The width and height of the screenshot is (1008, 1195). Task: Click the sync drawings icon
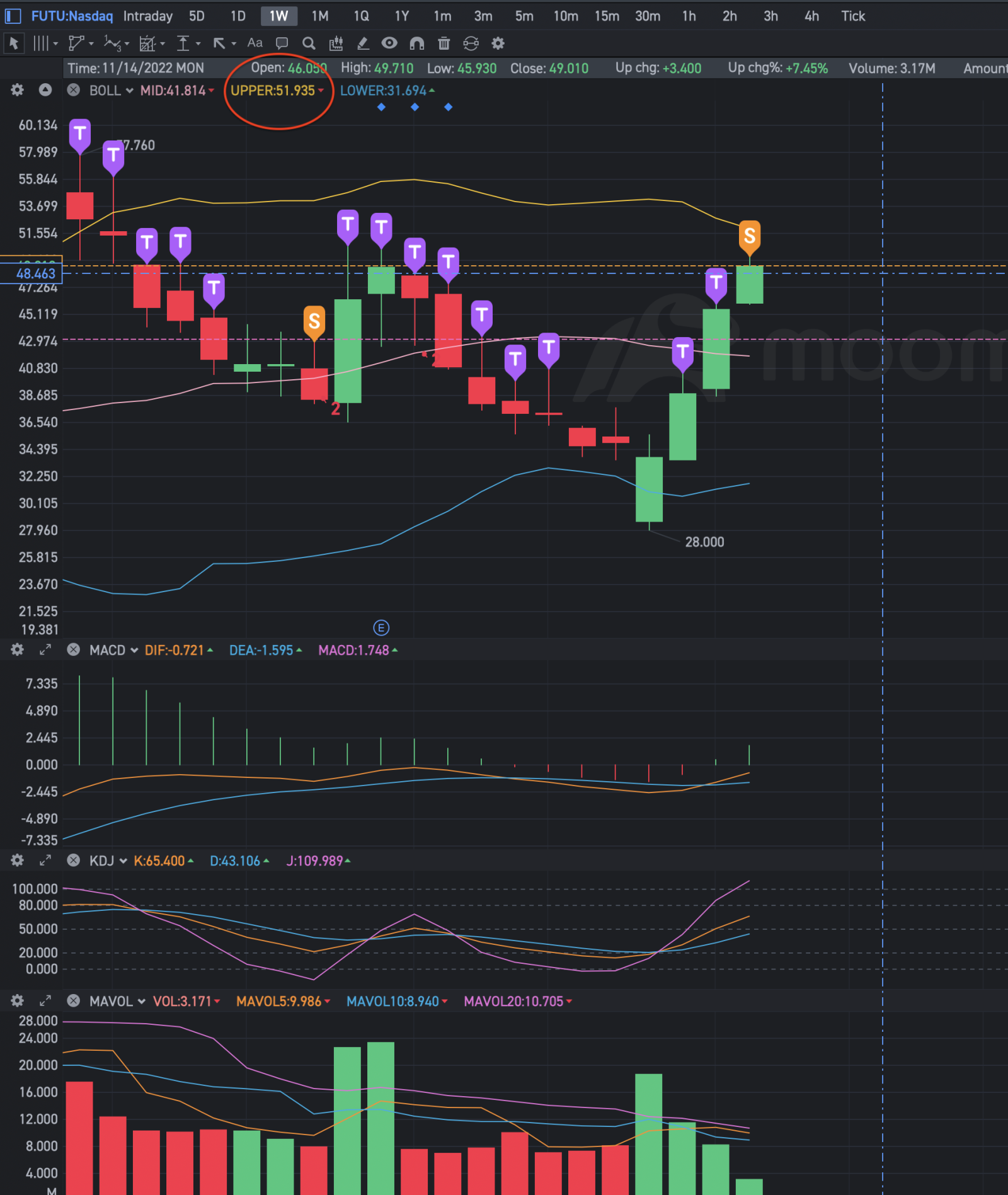coord(471,43)
